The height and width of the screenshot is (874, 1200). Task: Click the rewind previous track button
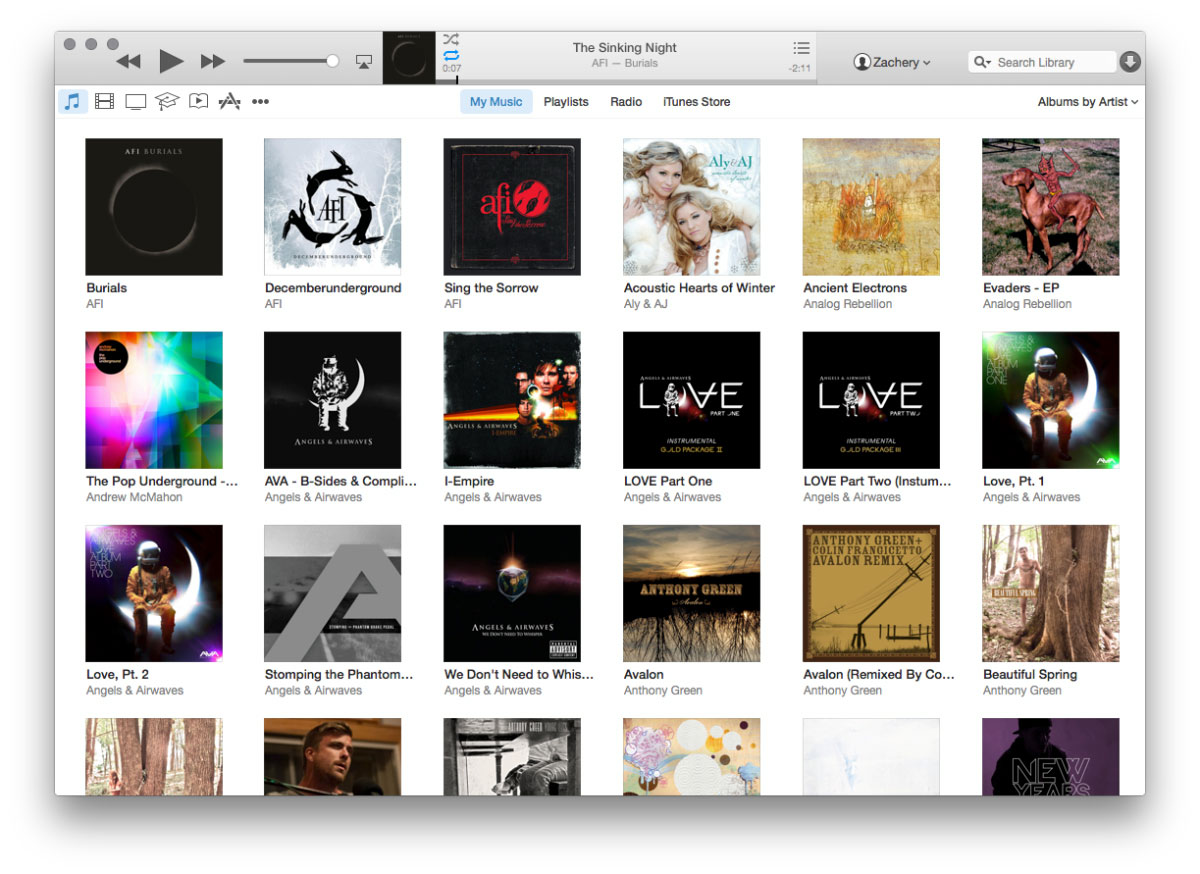pyautogui.click(x=128, y=62)
